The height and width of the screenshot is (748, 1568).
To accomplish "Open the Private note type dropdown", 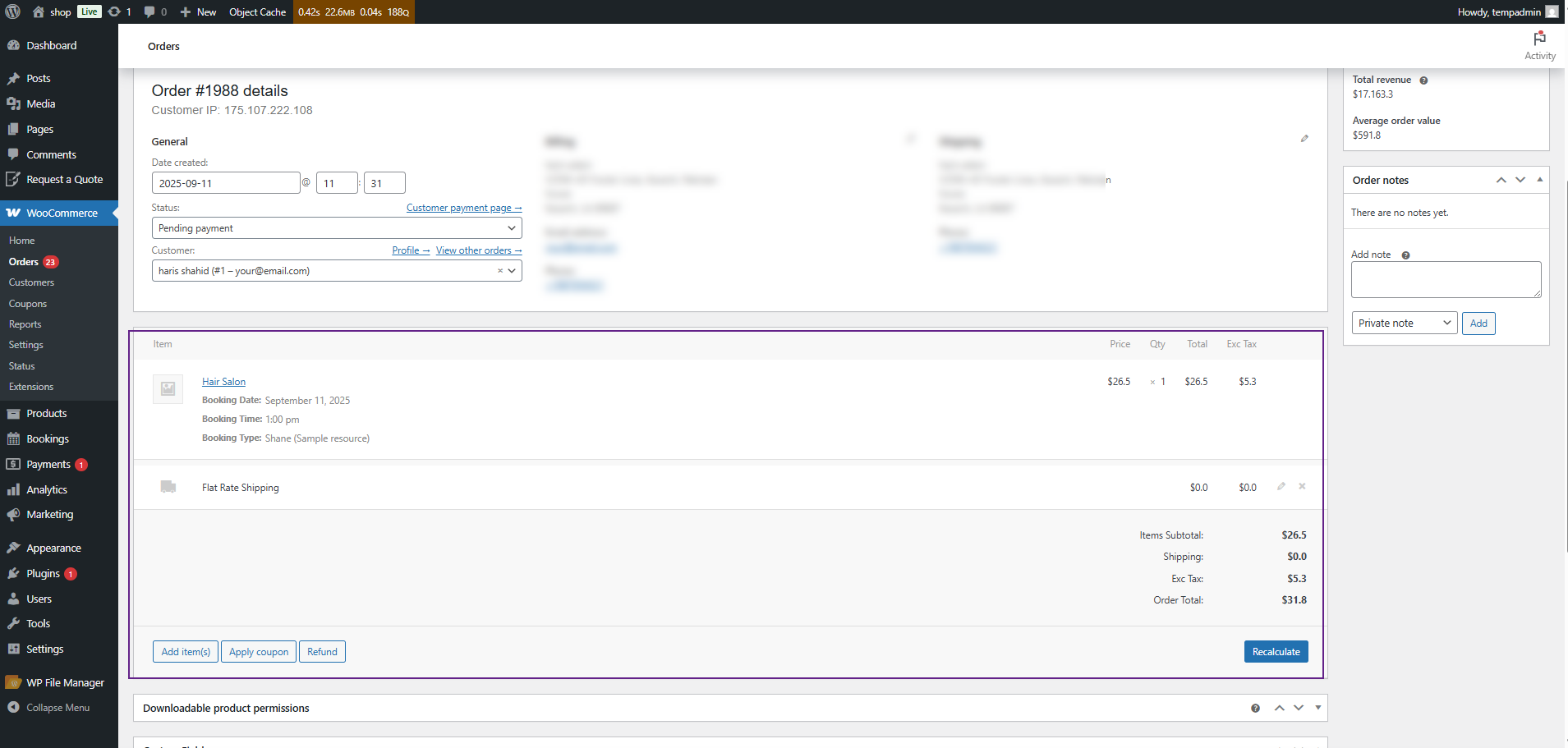I will coord(1404,324).
